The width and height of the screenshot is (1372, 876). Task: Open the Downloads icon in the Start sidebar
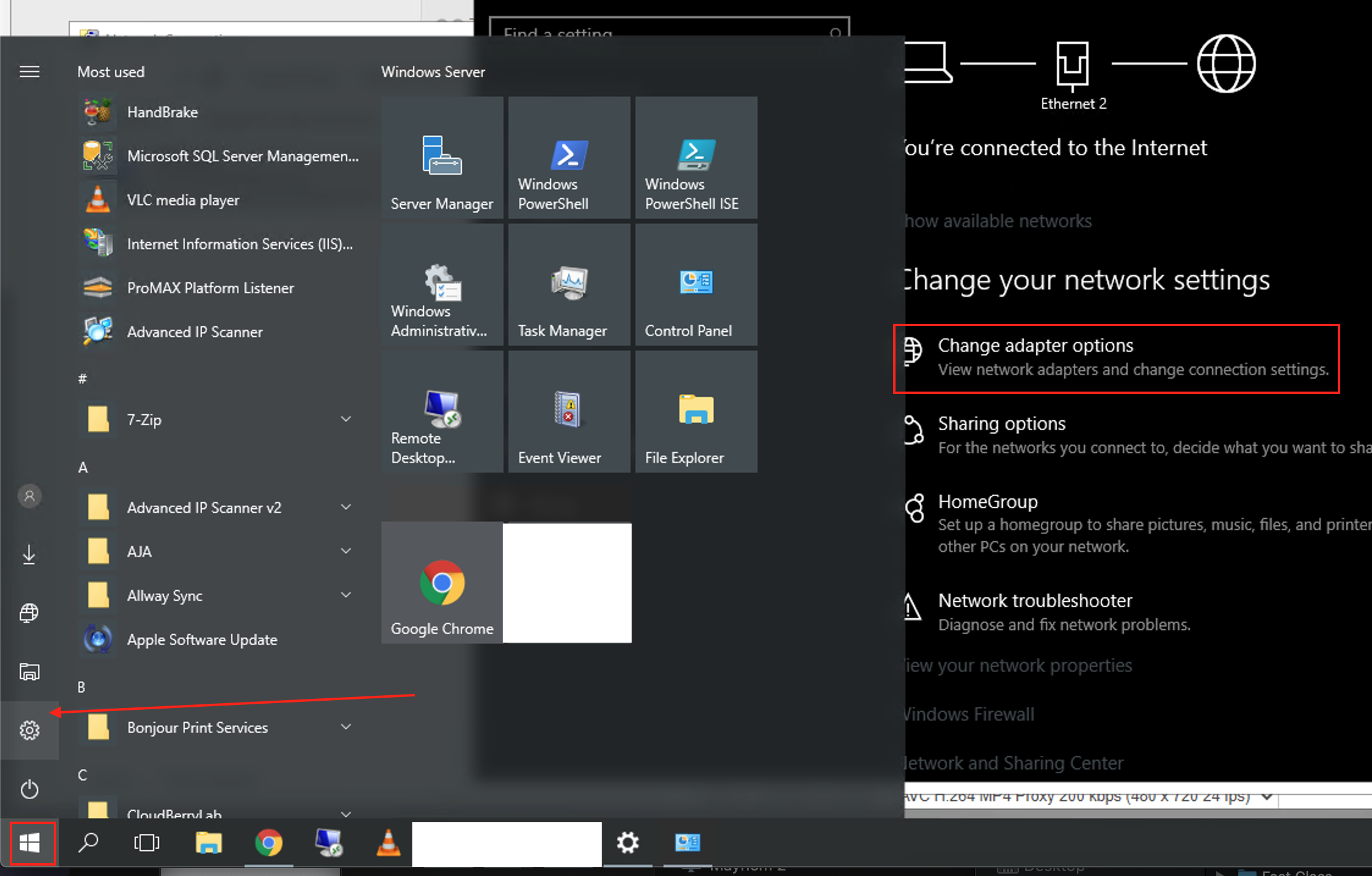tap(29, 555)
